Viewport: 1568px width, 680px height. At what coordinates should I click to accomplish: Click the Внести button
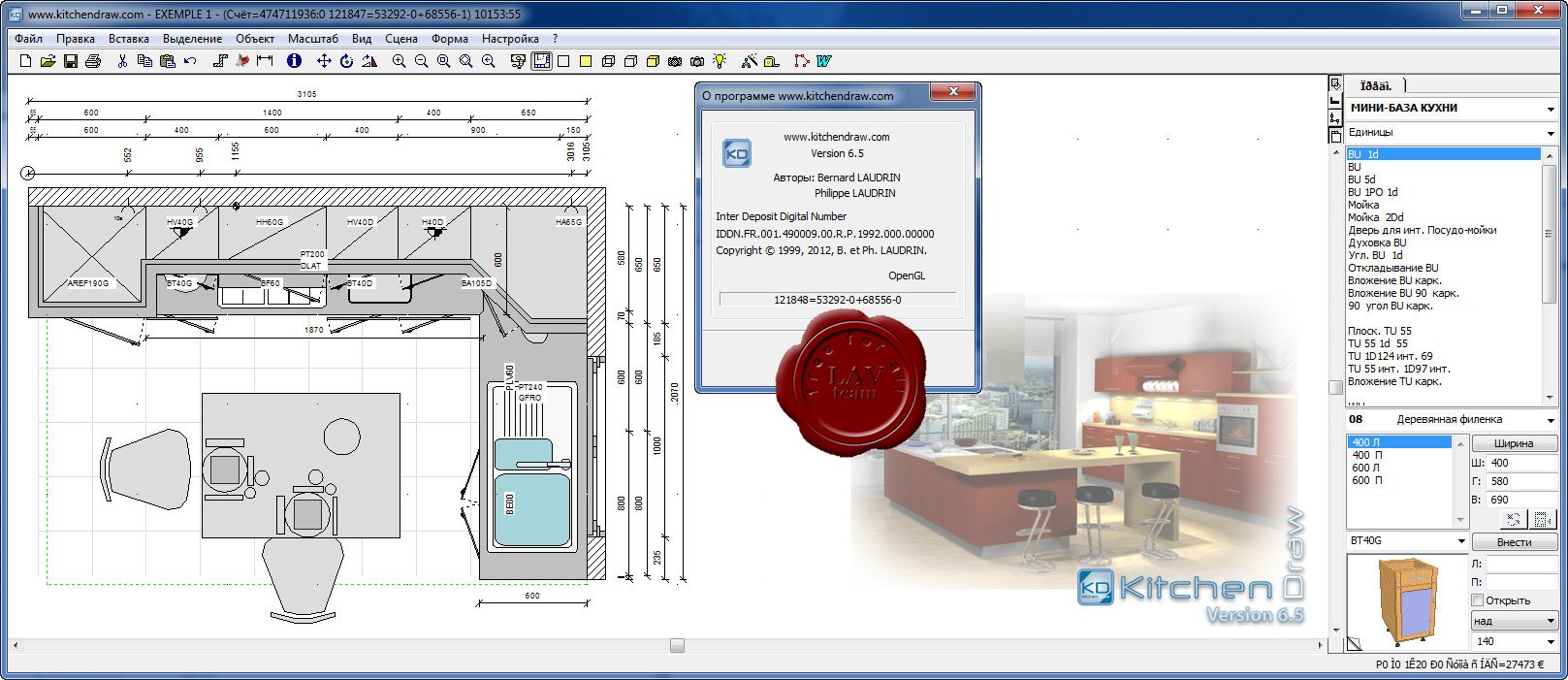pos(1514,542)
